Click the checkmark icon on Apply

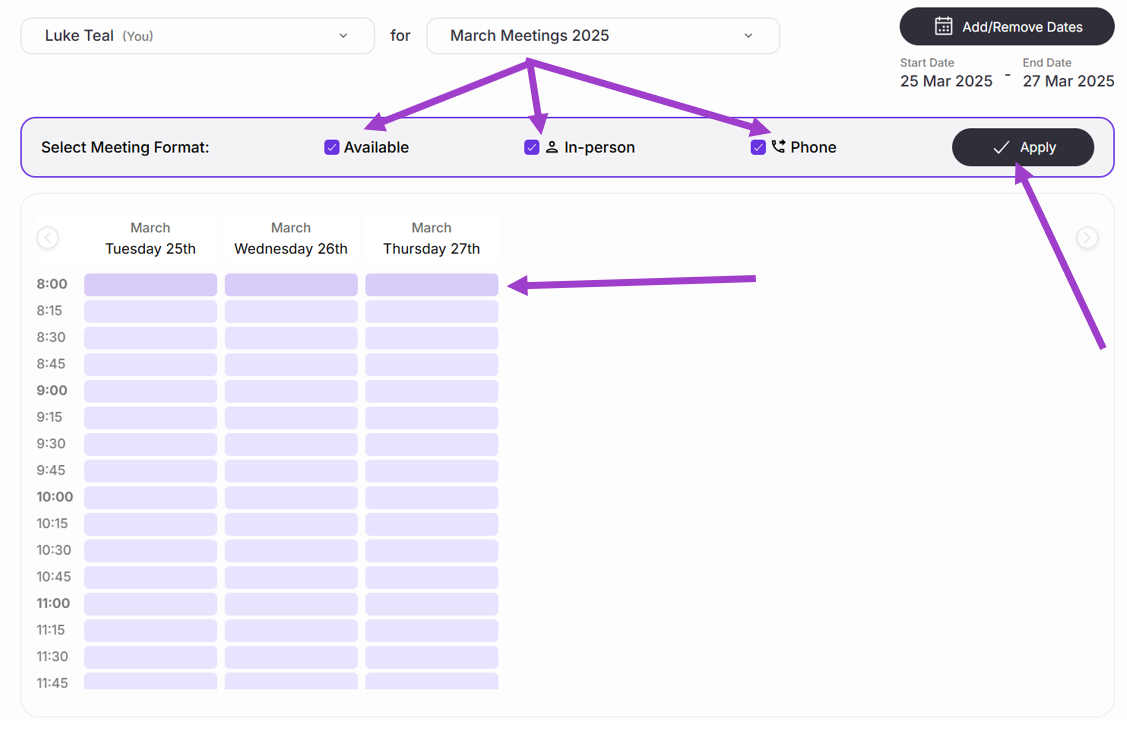[x=1001, y=147]
